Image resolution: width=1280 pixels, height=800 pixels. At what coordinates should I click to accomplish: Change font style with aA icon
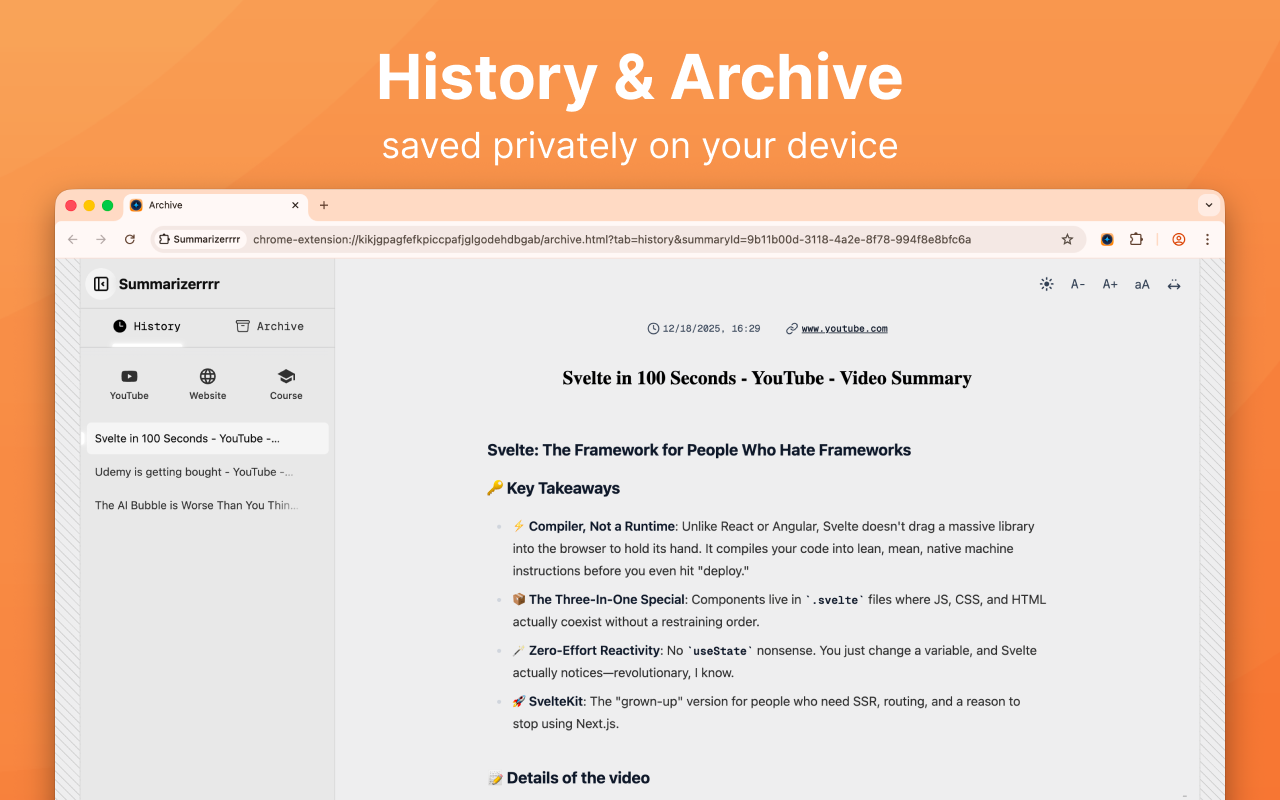(1142, 284)
